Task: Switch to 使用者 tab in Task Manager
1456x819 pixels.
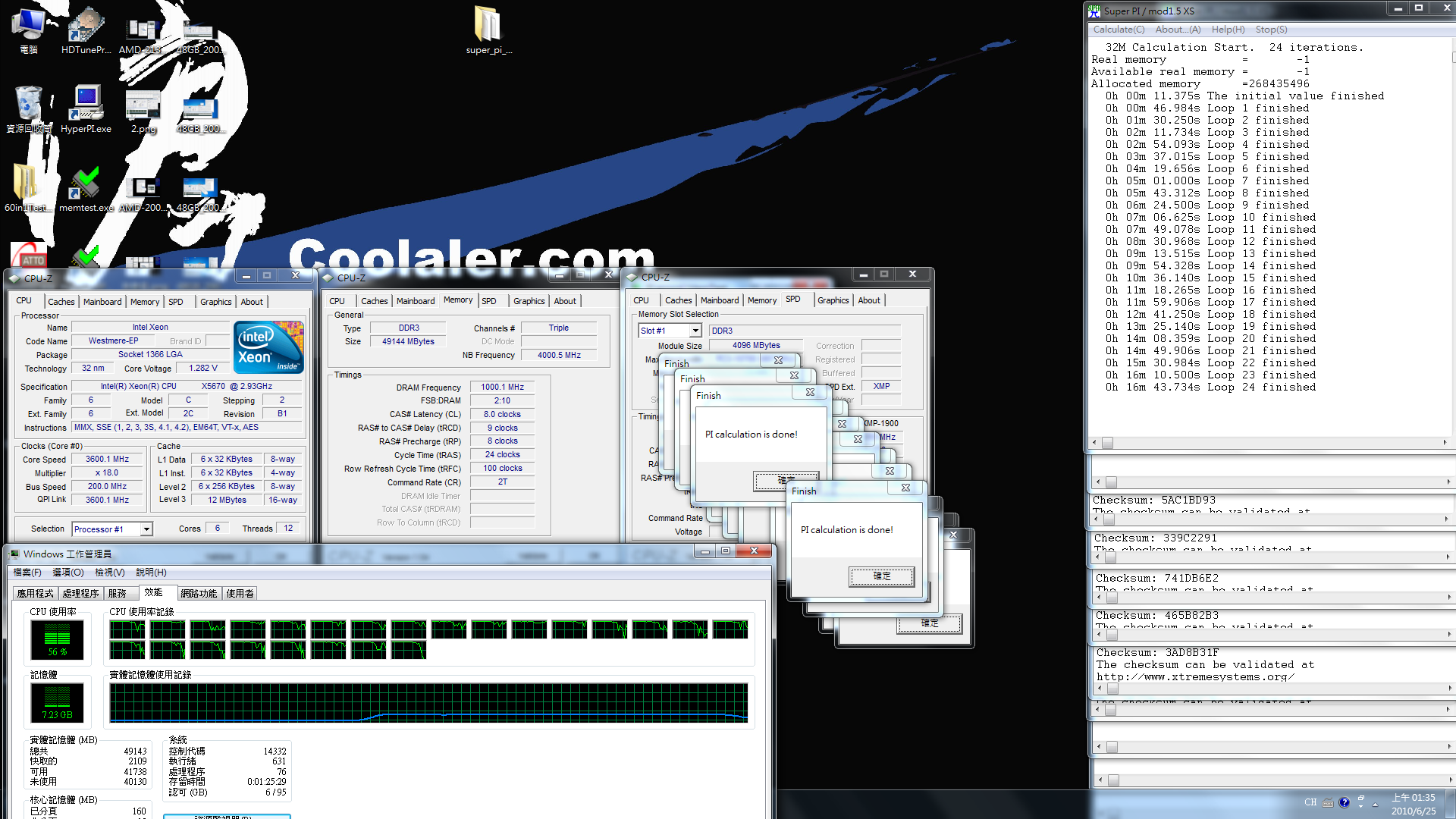Action: 240,594
